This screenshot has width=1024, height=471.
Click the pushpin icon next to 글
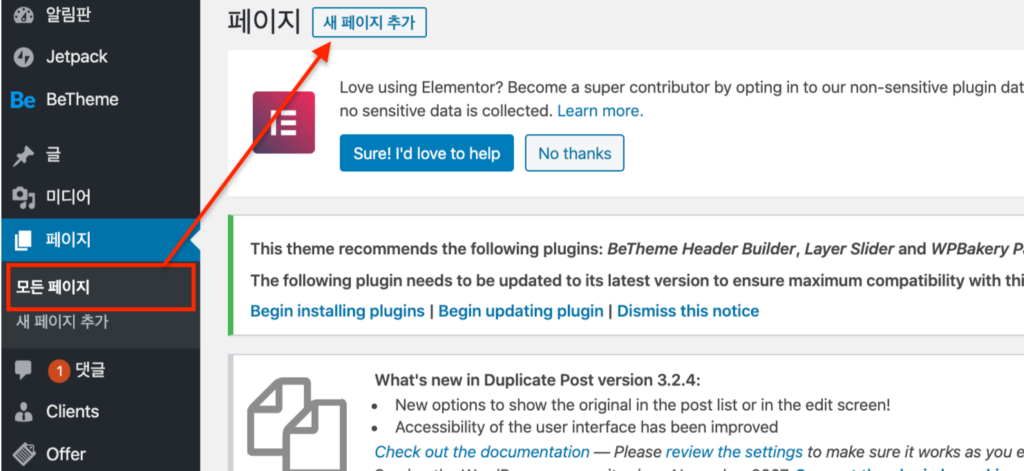coord(22,155)
